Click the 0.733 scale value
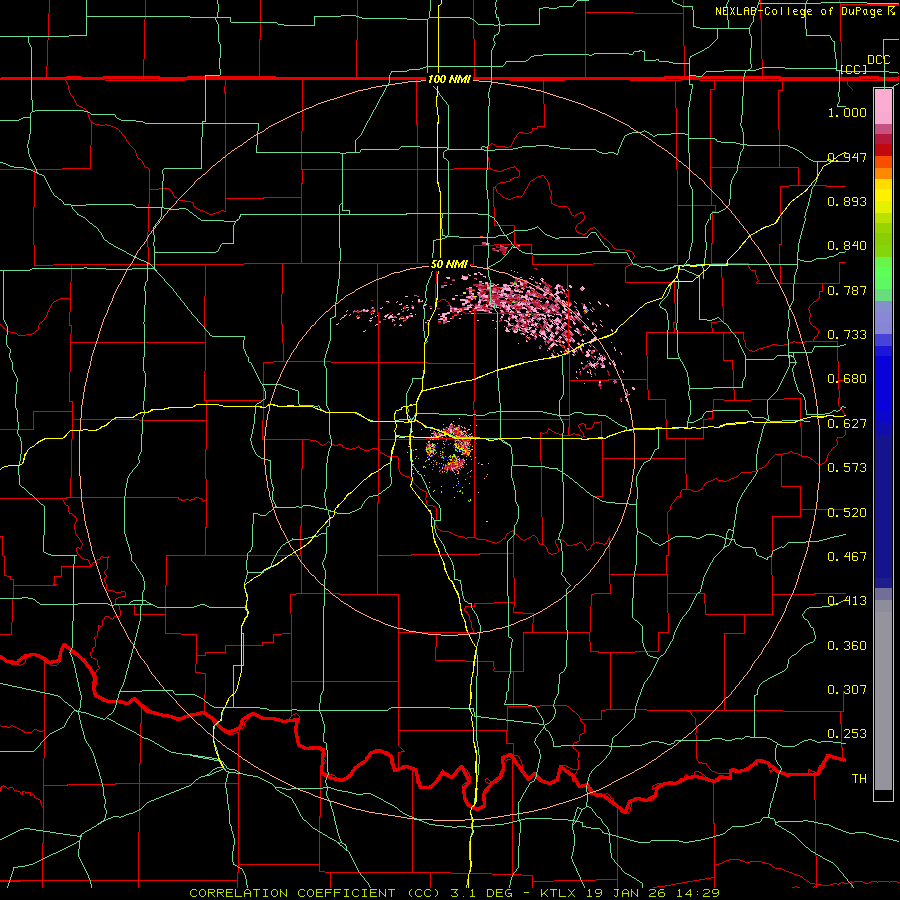Viewport: 900px width, 900px height. click(x=847, y=335)
